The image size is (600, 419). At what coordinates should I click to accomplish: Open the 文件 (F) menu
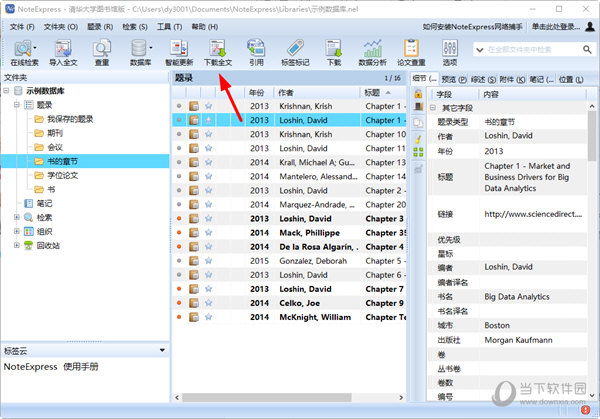[x=22, y=27]
